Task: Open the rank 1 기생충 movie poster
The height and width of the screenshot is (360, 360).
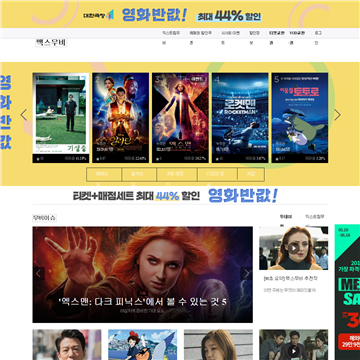Action: pos(61,118)
